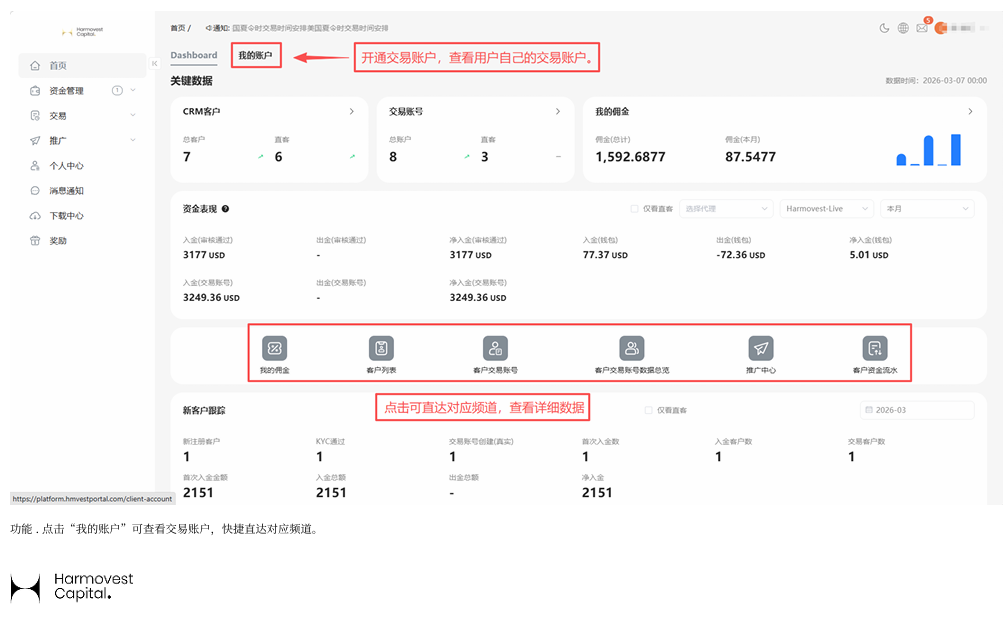Check 仅看直客 in 新客户跟踪 section
Viewport: 1003px width, 620px height.
(x=649, y=410)
